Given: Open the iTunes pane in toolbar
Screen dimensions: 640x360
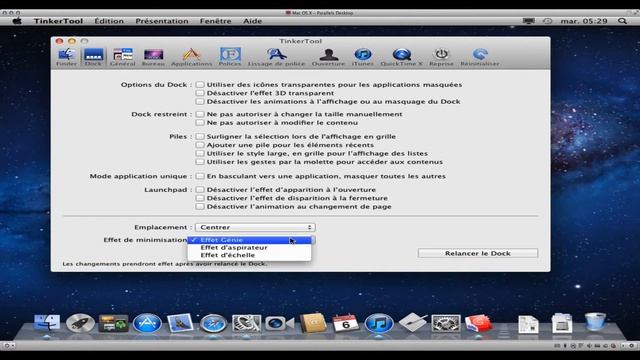Looking at the screenshot, I should pos(363,57).
